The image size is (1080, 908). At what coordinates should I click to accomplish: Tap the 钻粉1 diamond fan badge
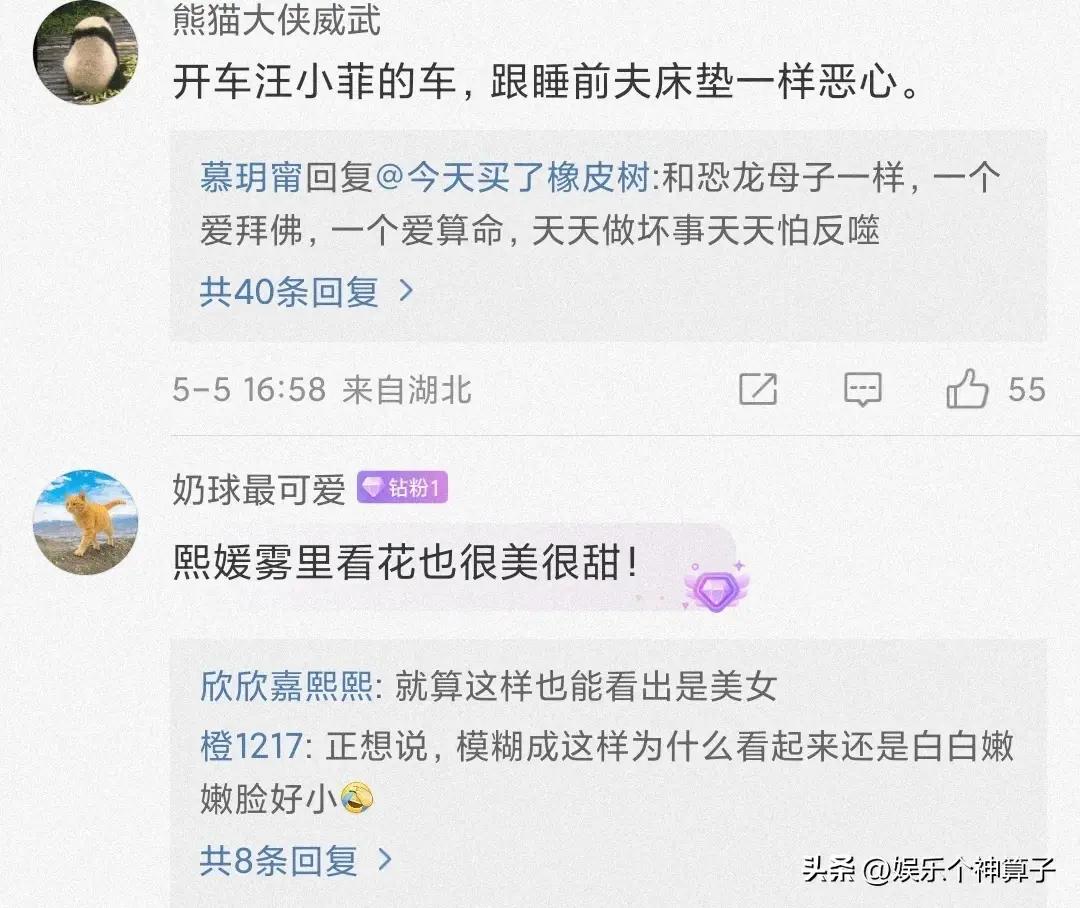click(x=402, y=488)
